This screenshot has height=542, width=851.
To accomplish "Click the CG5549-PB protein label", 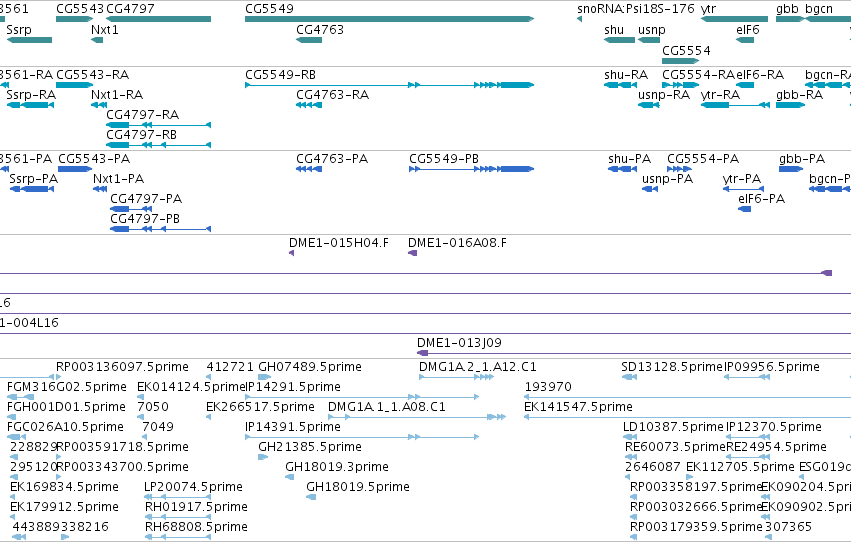I will pyautogui.click(x=443, y=158).
